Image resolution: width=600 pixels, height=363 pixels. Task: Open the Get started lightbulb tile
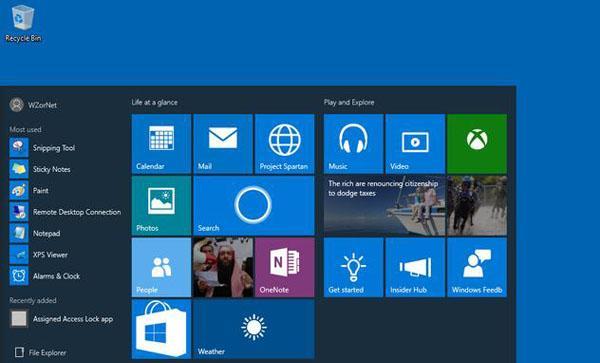(354, 267)
